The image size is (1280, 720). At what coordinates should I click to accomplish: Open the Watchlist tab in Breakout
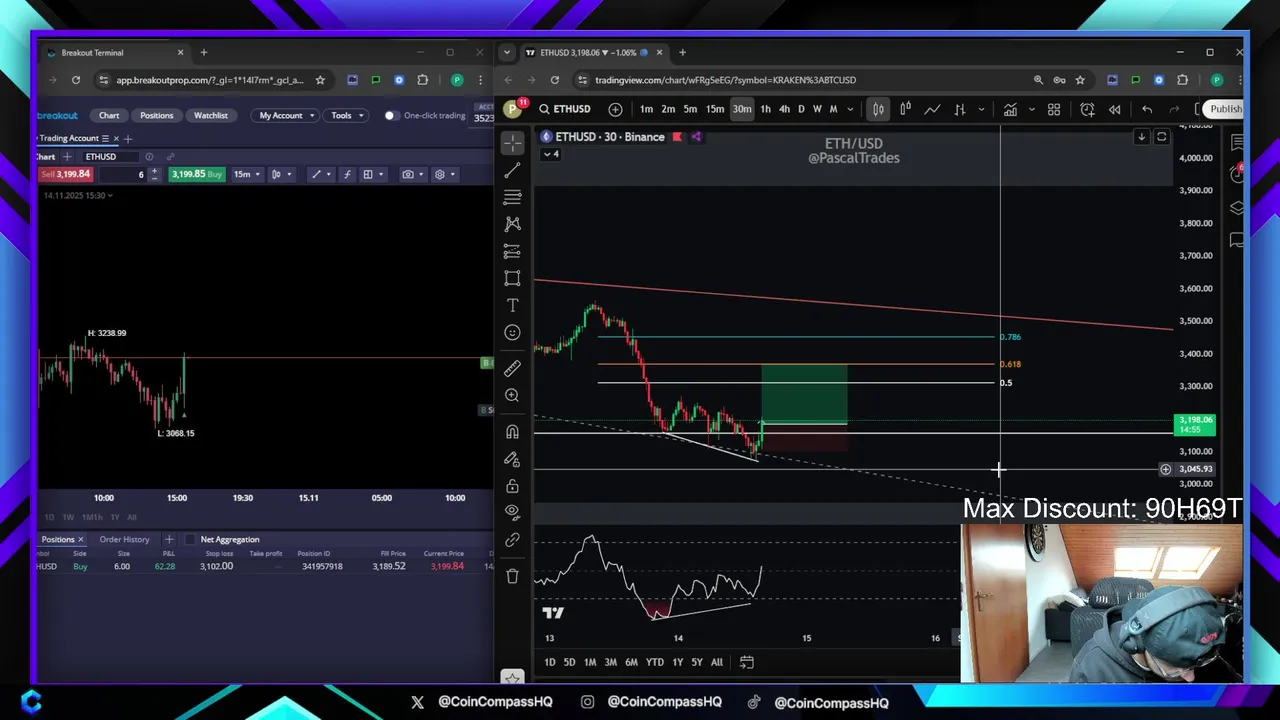[x=210, y=115]
